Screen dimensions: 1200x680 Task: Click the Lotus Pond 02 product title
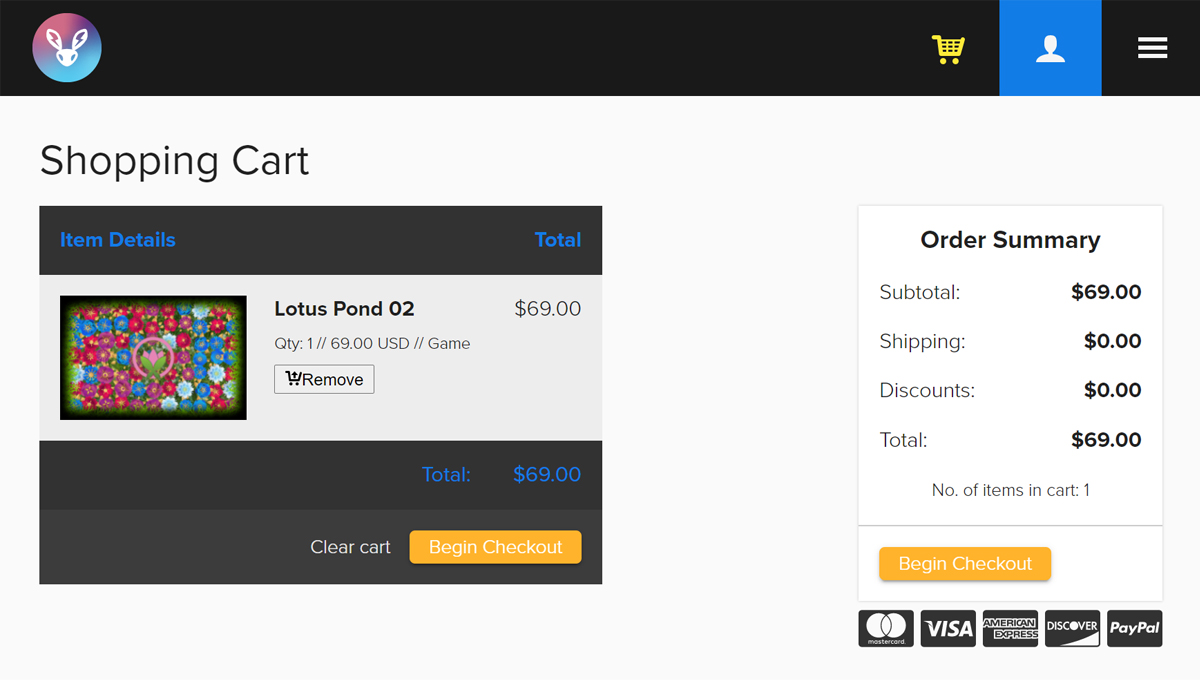pyautogui.click(x=344, y=309)
